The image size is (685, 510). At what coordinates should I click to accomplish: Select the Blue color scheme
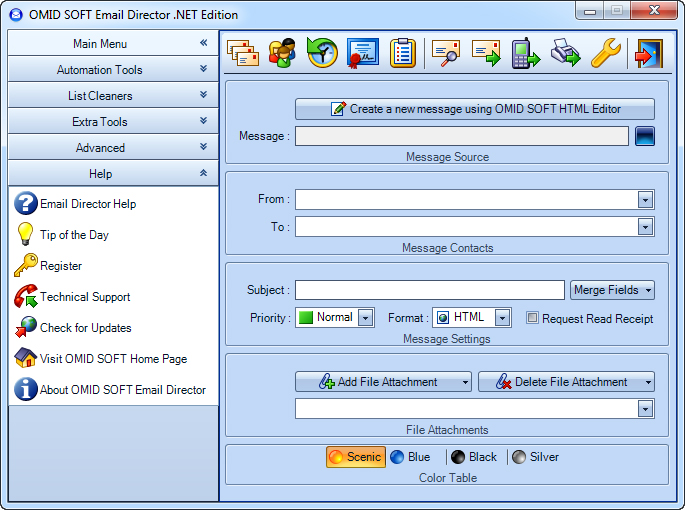(410, 457)
